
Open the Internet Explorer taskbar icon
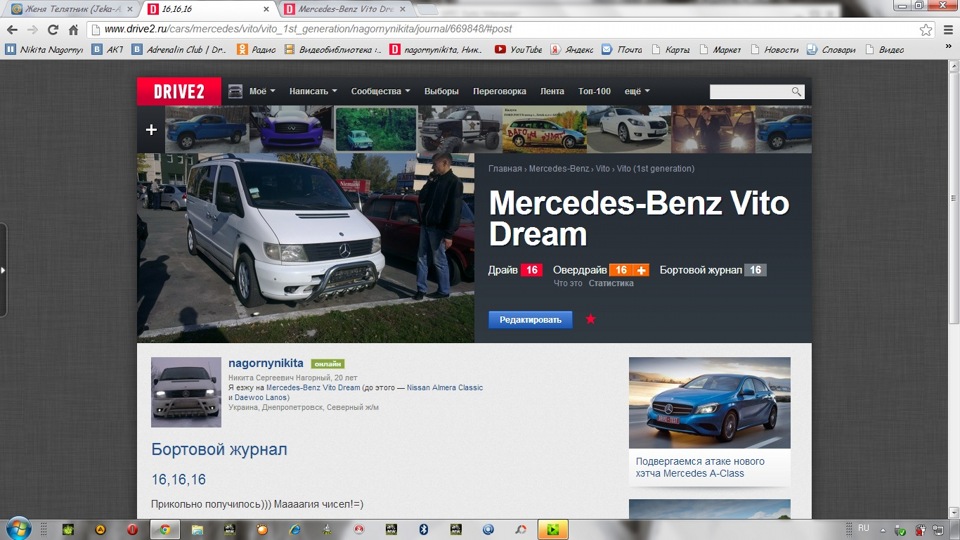[294, 530]
